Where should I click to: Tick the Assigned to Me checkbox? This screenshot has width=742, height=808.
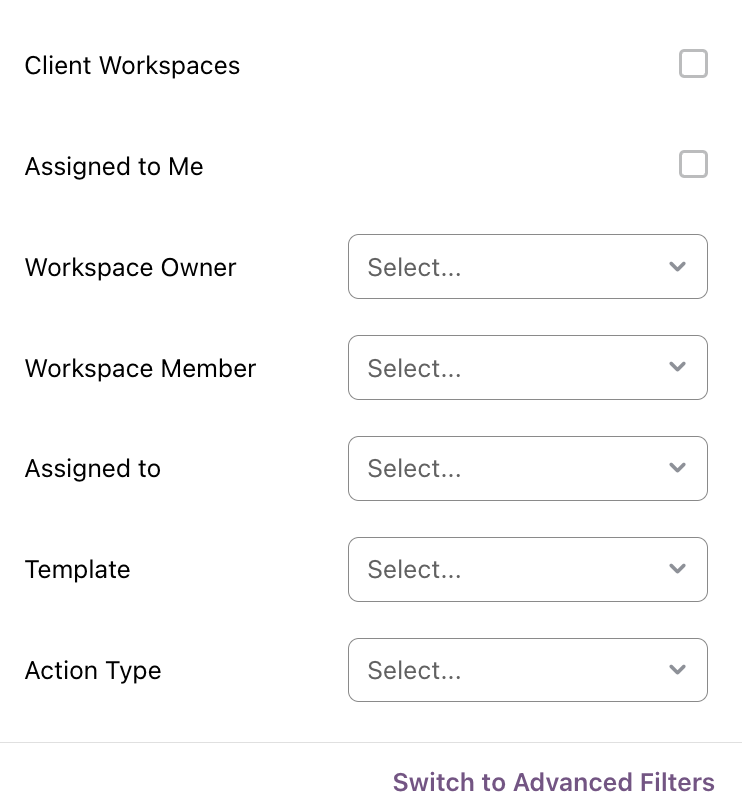pos(693,164)
